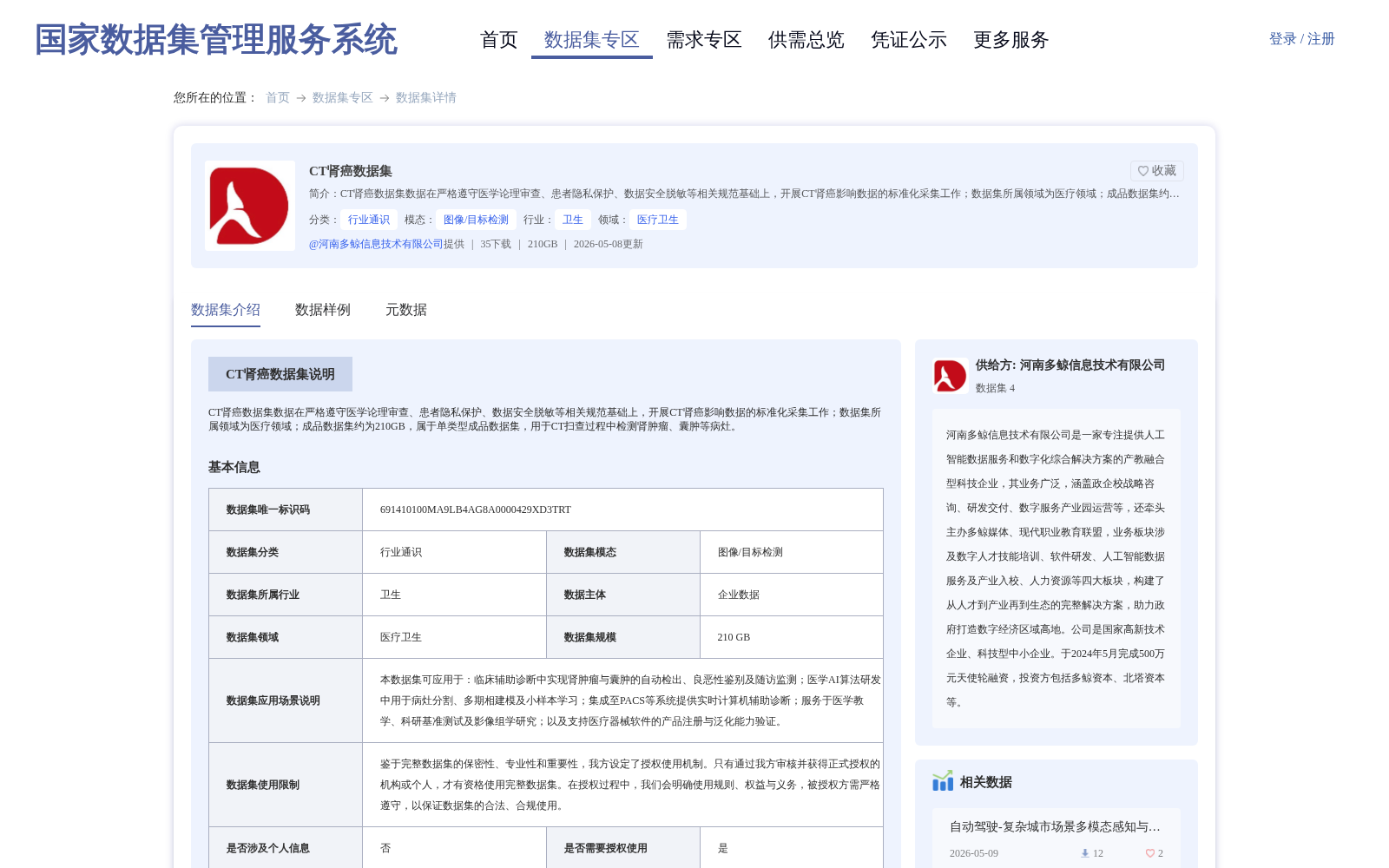Click the download count icon showing 12
The image size is (1389, 868).
1084,853
